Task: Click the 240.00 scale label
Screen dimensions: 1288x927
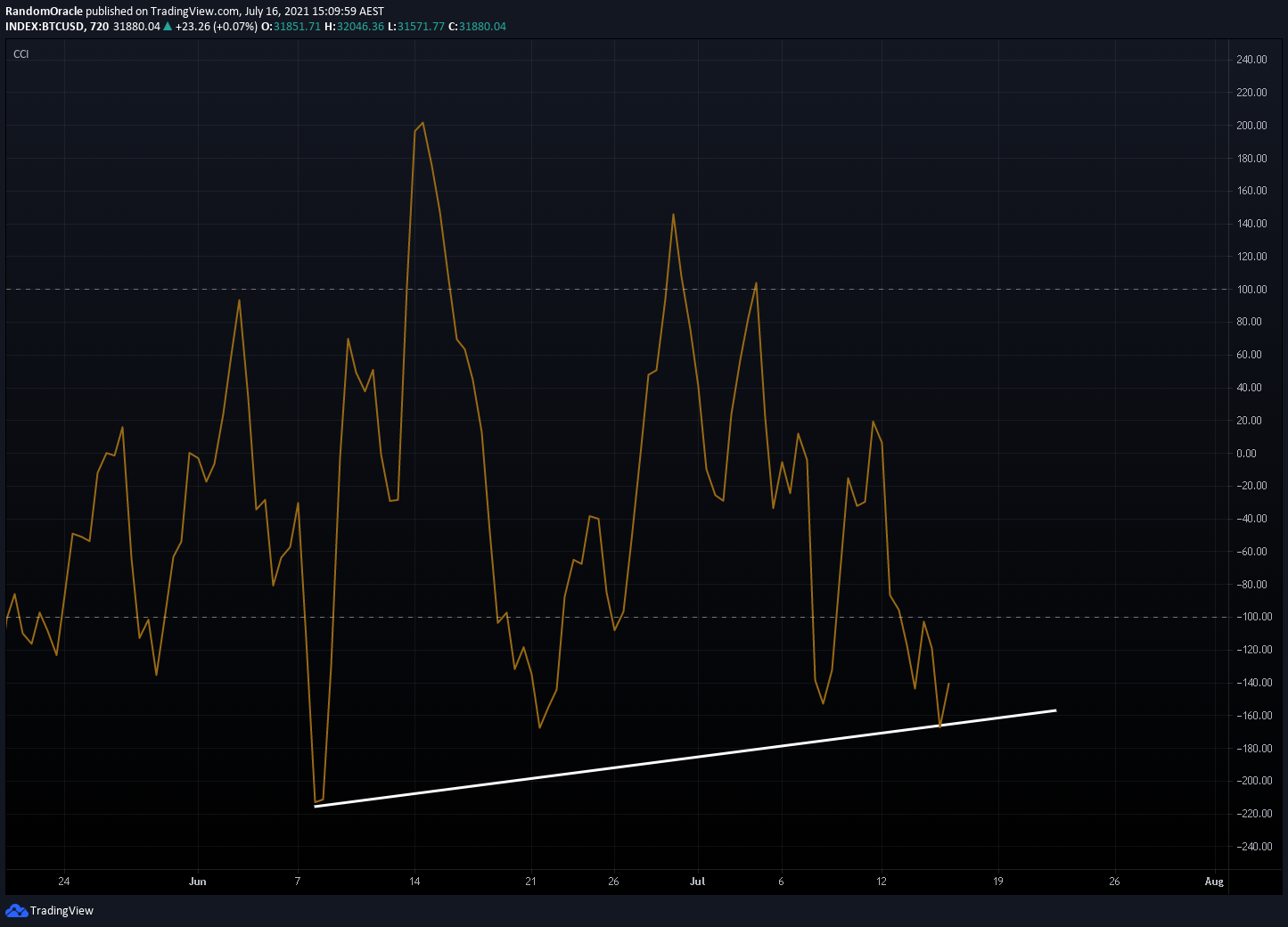Action: click(1251, 60)
